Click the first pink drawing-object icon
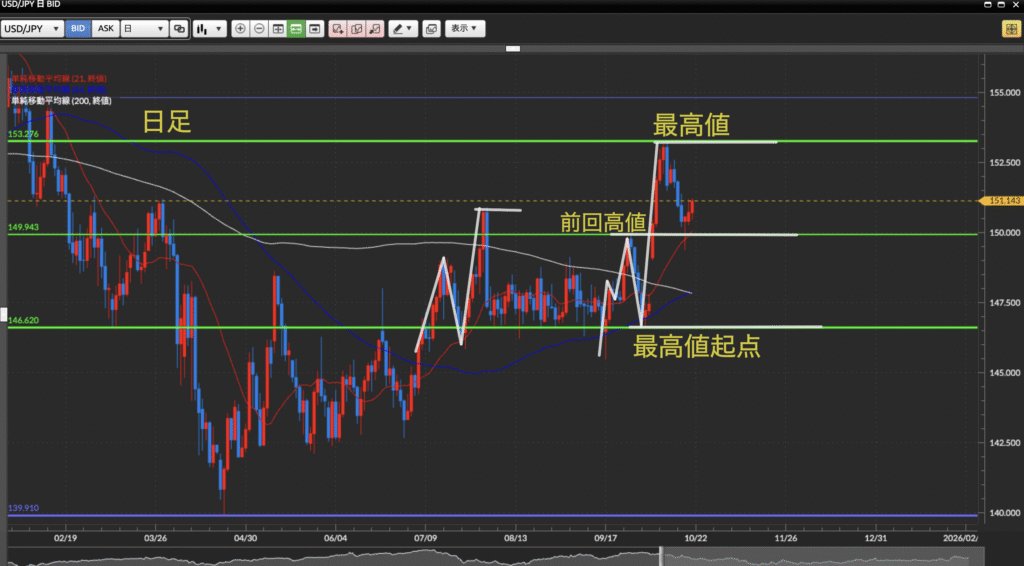1024x566 pixels. [338, 29]
